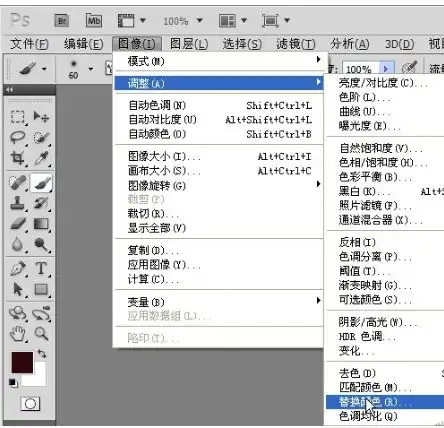Select the Gradient tool

(41, 223)
